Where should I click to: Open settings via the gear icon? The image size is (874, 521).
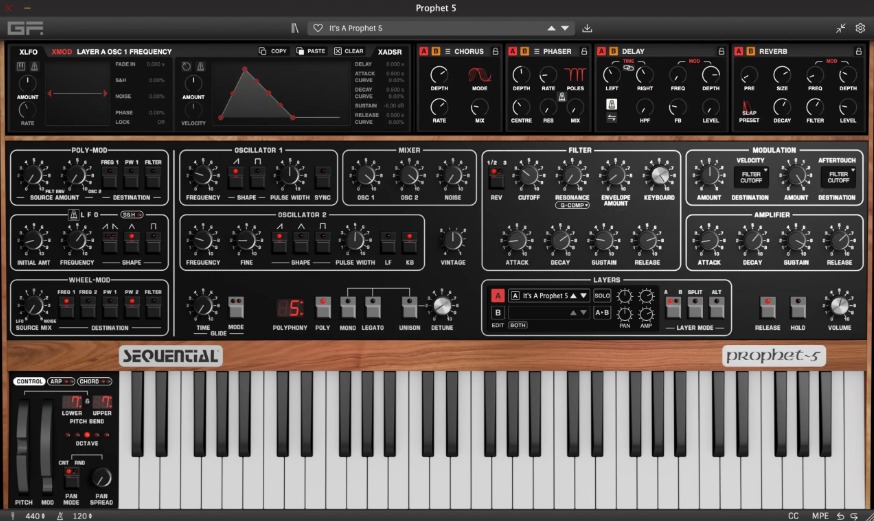click(860, 28)
